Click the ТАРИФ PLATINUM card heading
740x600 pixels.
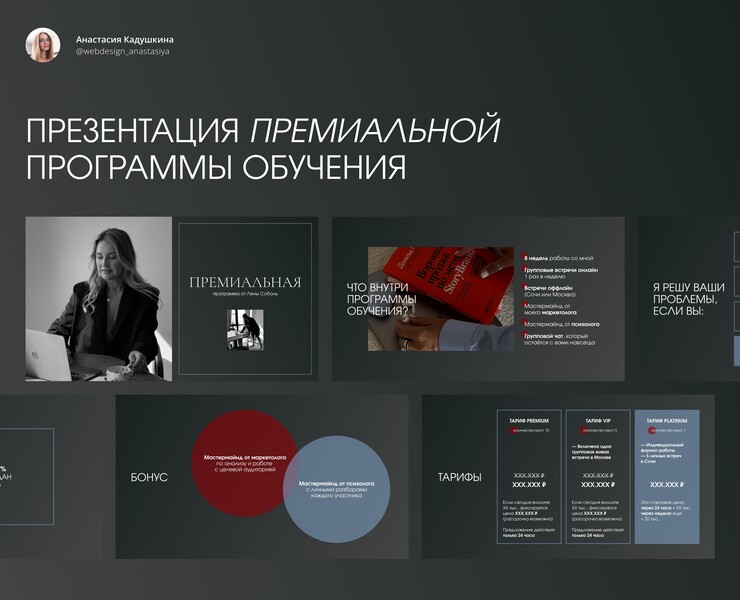(667, 421)
